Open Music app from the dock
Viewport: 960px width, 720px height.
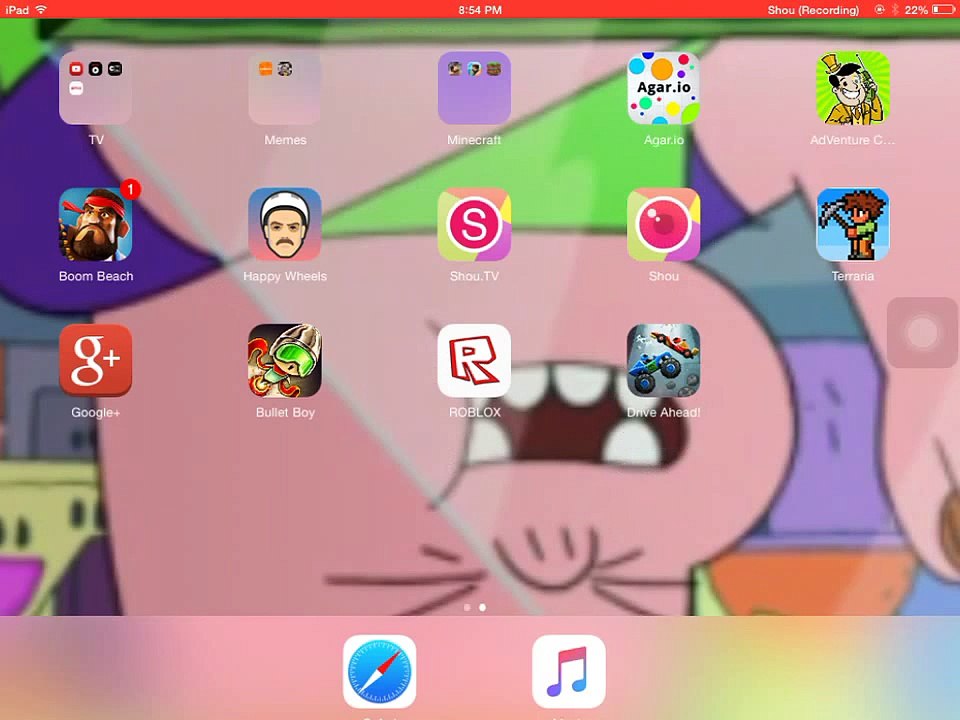point(569,672)
